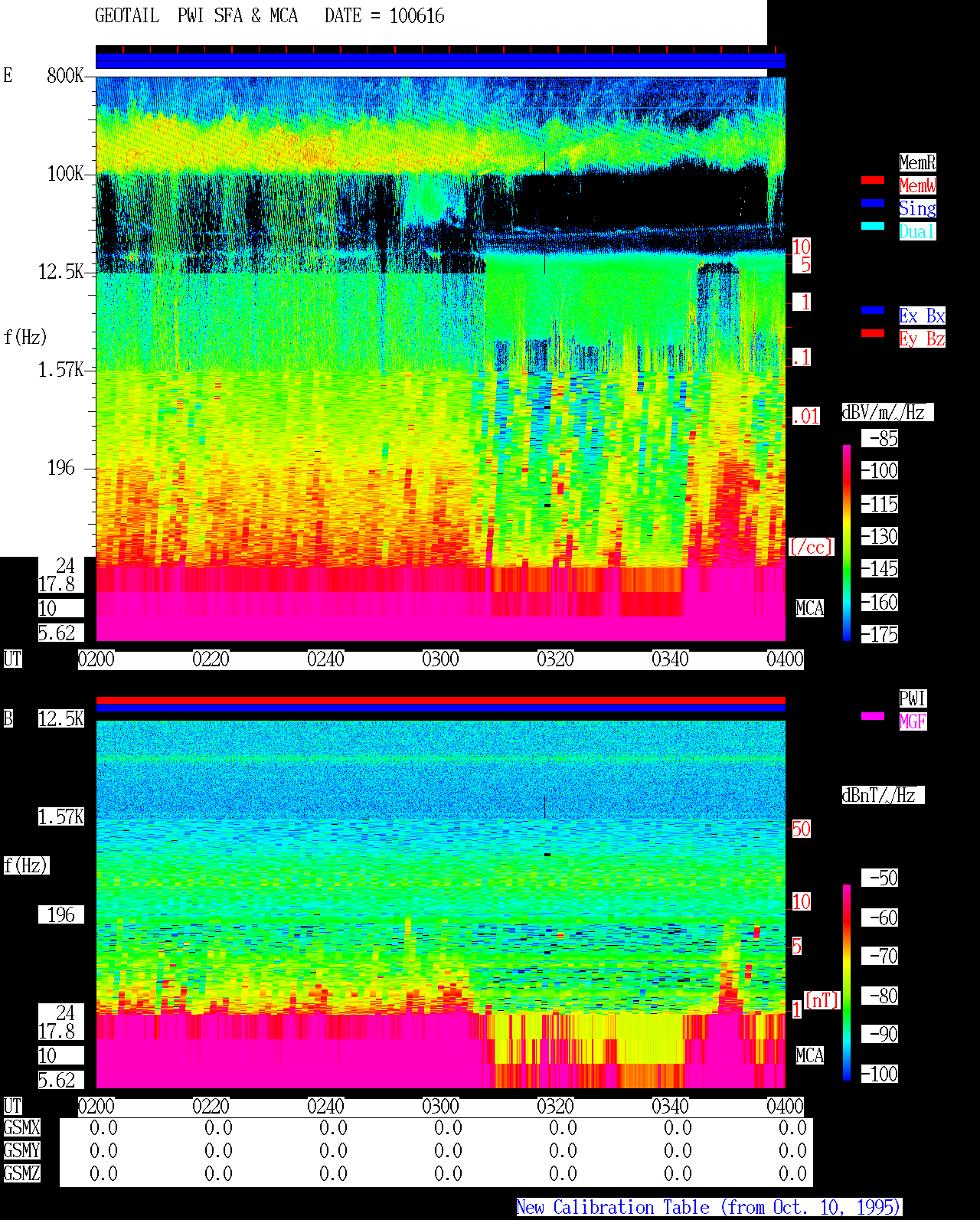
Task: Click the 800K frequency axis label
Action: [65, 76]
